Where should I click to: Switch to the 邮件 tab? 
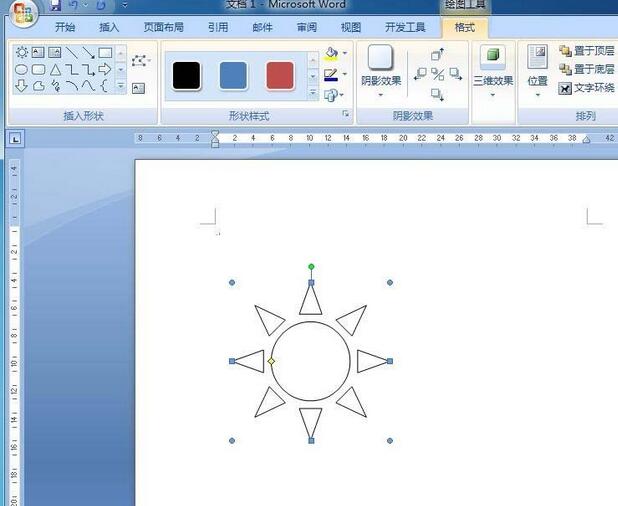[x=262, y=27]
